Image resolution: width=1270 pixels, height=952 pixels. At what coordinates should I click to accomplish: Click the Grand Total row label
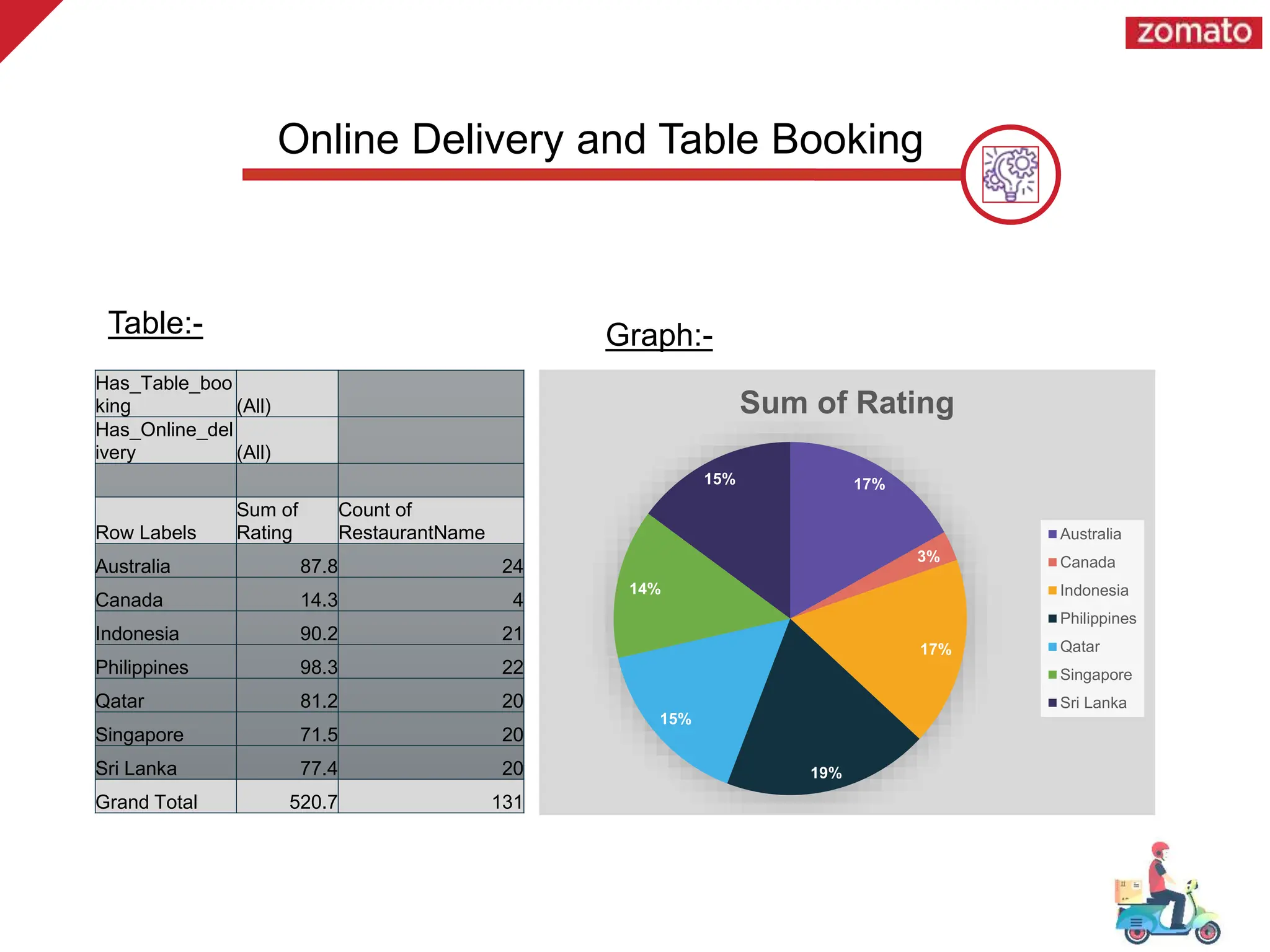pyautogui.click(x=166, y=796)
